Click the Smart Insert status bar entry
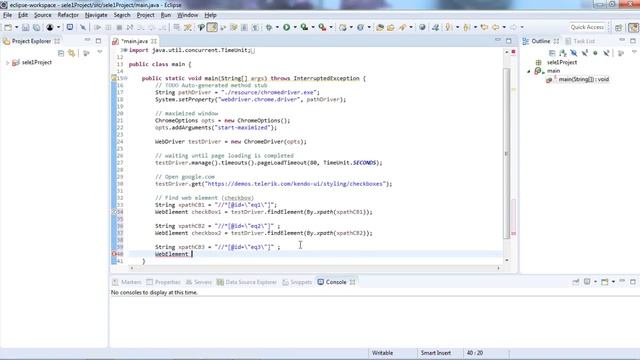Viewport: 640px width, 360px height. point(436,353)
